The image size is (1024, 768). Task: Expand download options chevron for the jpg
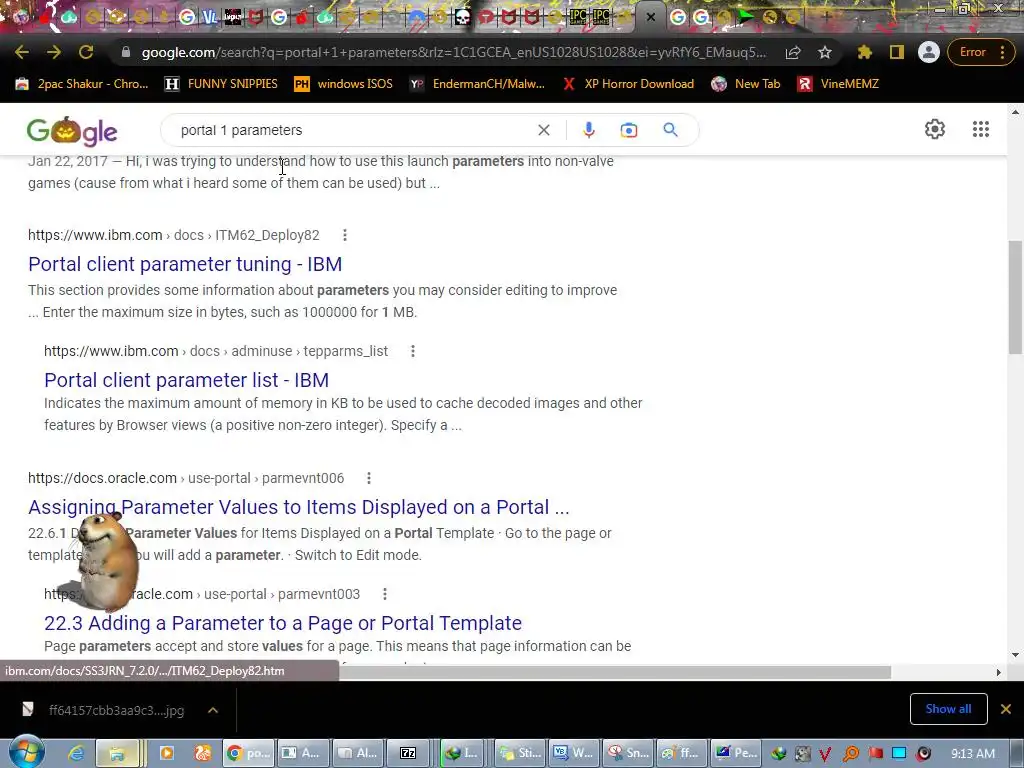pos(213,710)
